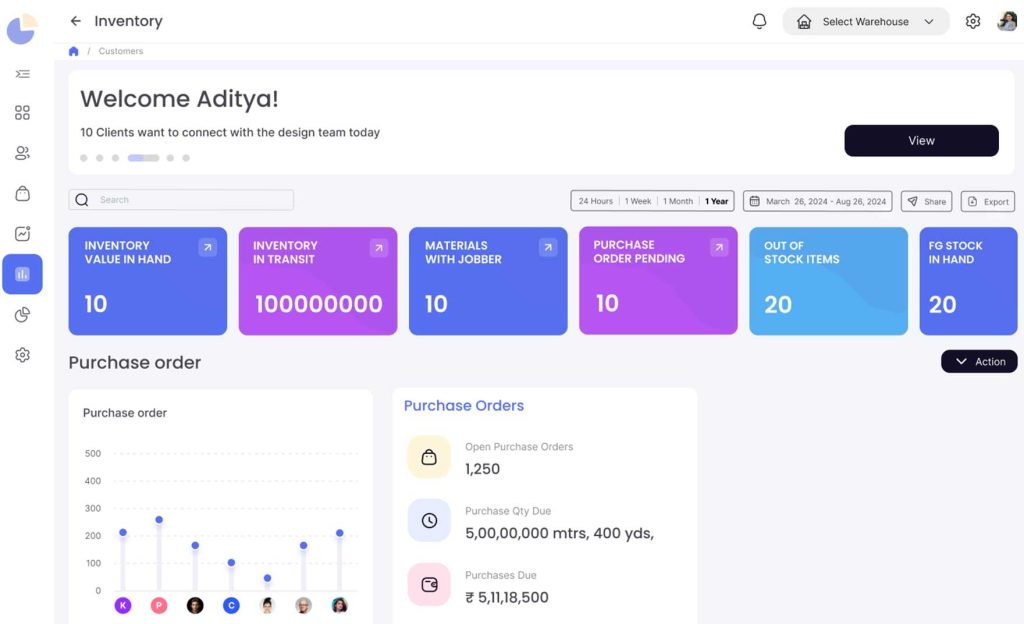Switch to the 1 Year tab
This screenshot has height=624, width=1024.
pyautogui.click(x=716, y=200)
